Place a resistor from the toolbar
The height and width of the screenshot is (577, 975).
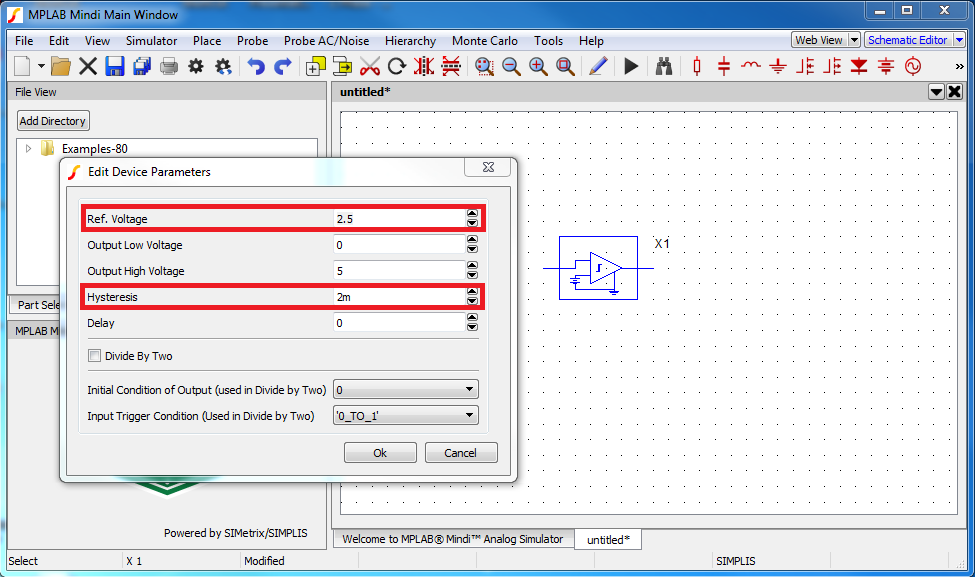(x=697, y=67)
